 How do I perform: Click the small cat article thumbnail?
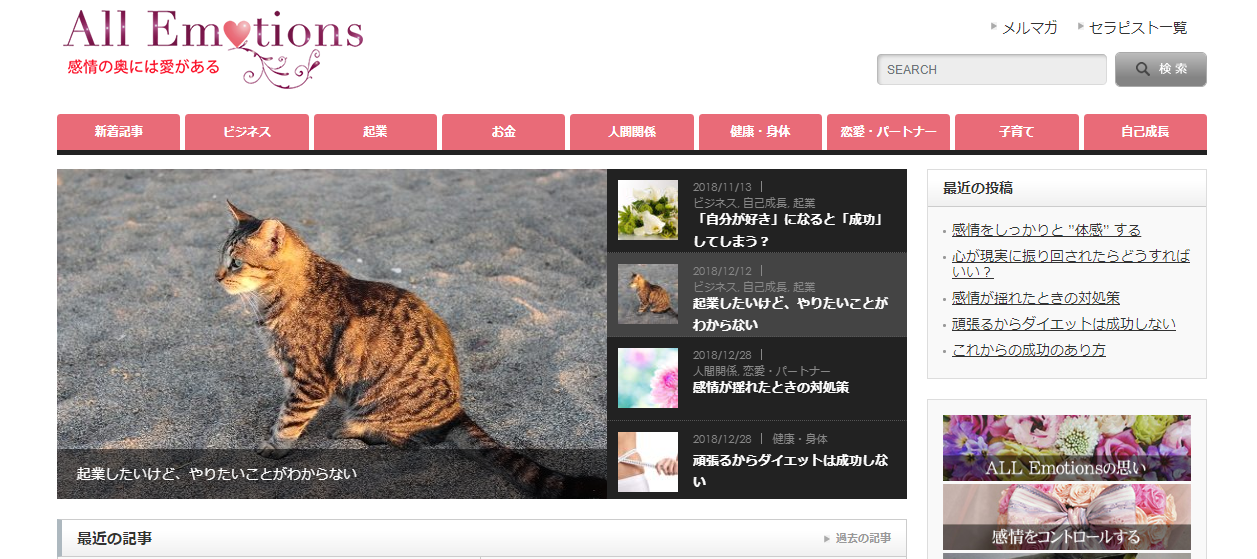648,294
